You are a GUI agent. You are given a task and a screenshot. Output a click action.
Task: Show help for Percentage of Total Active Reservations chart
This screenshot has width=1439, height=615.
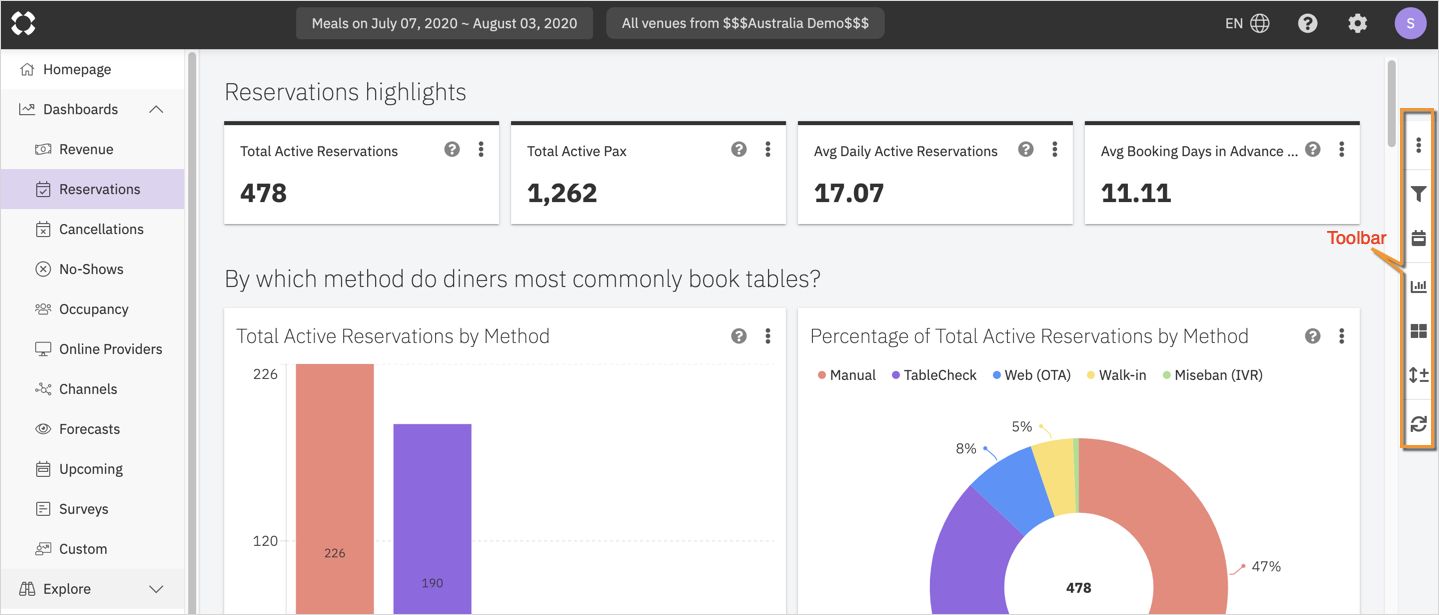tap(1313, 336)
